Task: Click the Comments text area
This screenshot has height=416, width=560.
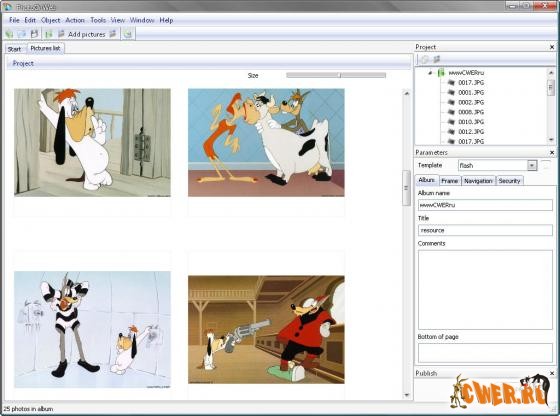Action: click(485, 290)
